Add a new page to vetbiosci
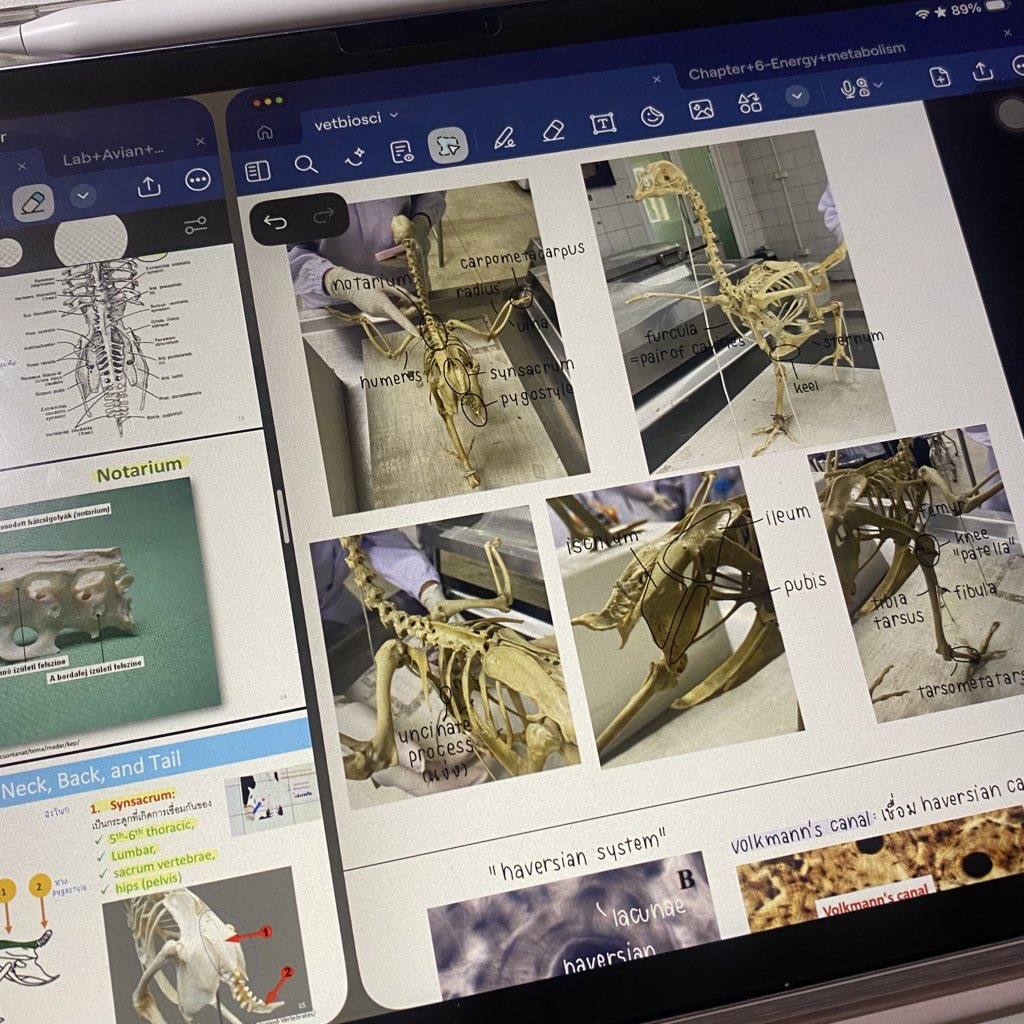The image size is (1024, 1024). tap(940, 76)
